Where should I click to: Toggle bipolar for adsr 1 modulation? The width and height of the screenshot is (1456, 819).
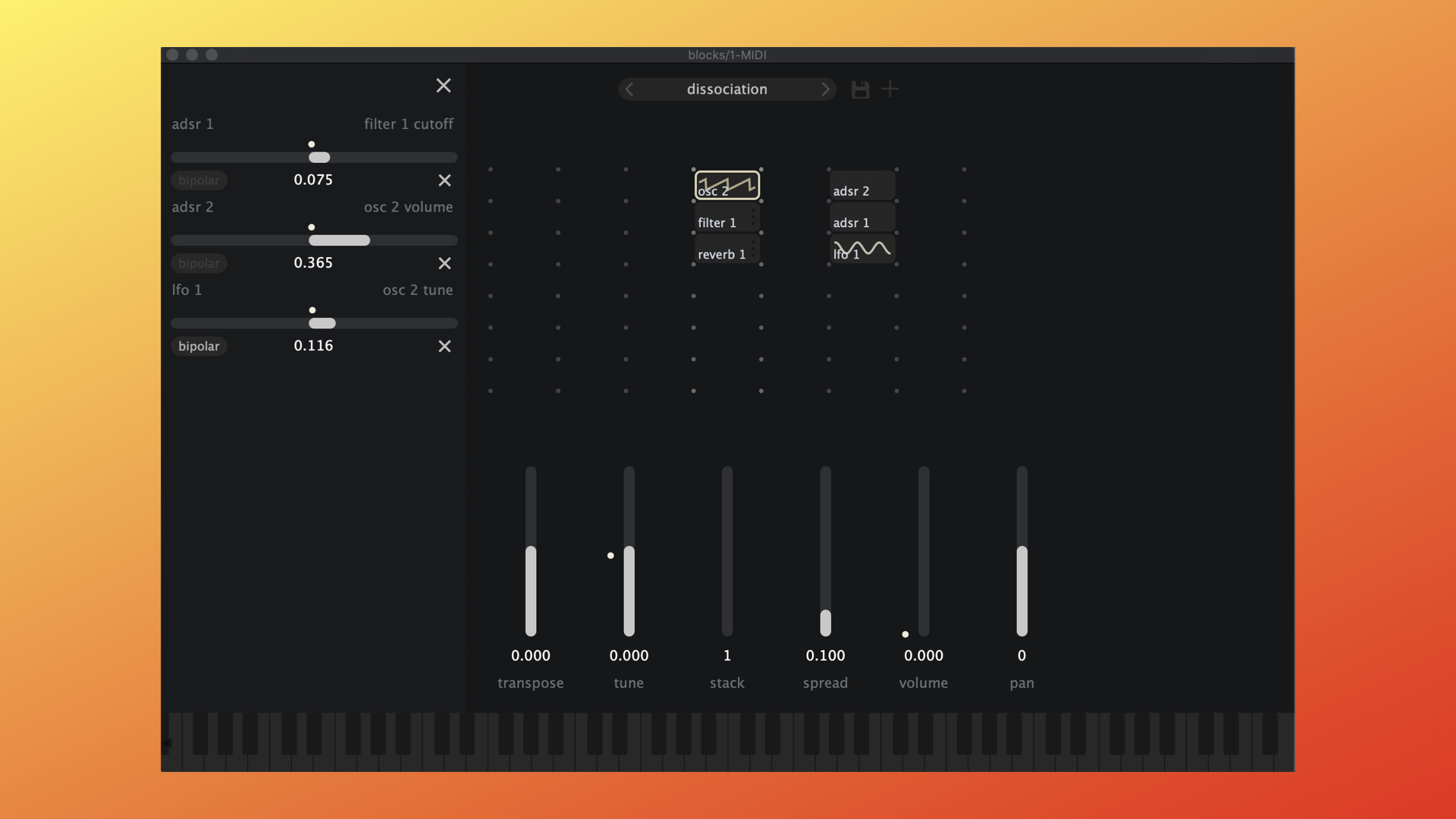pos(199,180)
